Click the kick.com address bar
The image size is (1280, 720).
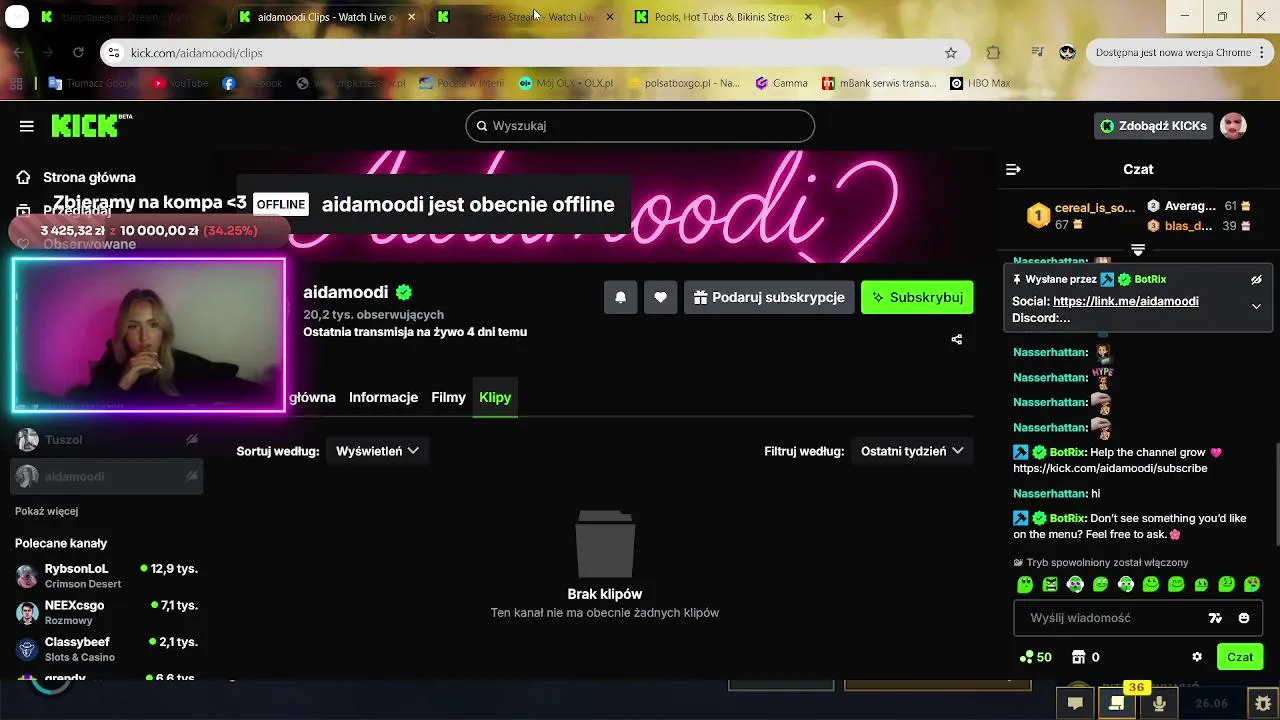coord(535,53)
